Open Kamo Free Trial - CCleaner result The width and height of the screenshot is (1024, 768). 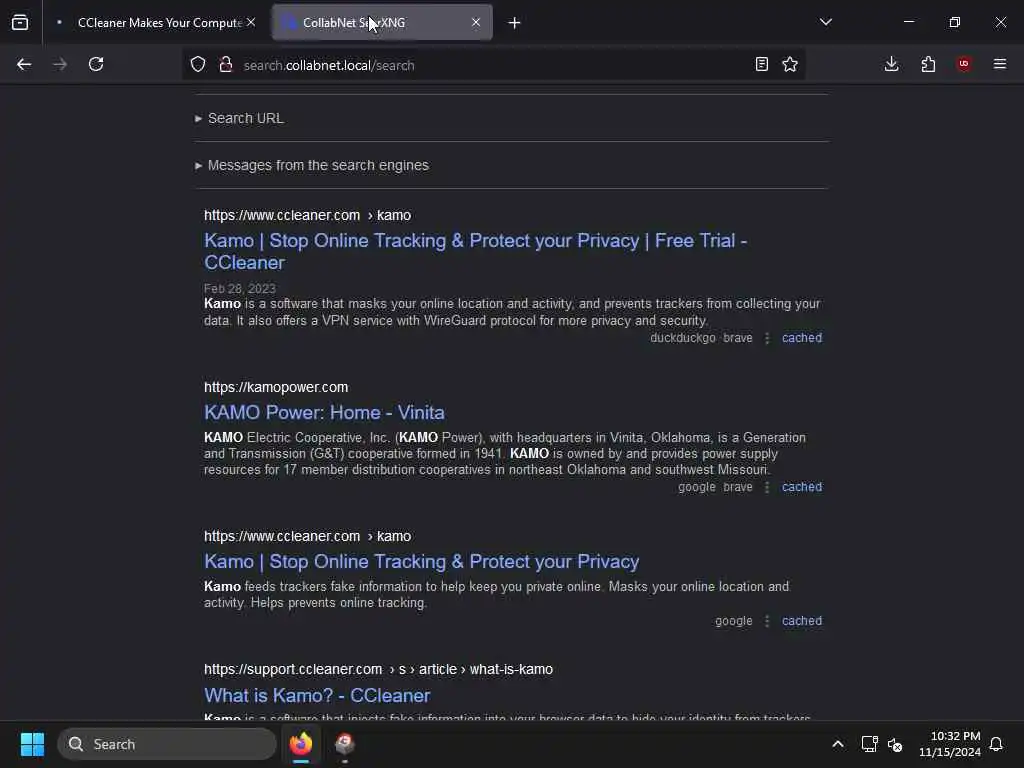pos(475,251)
